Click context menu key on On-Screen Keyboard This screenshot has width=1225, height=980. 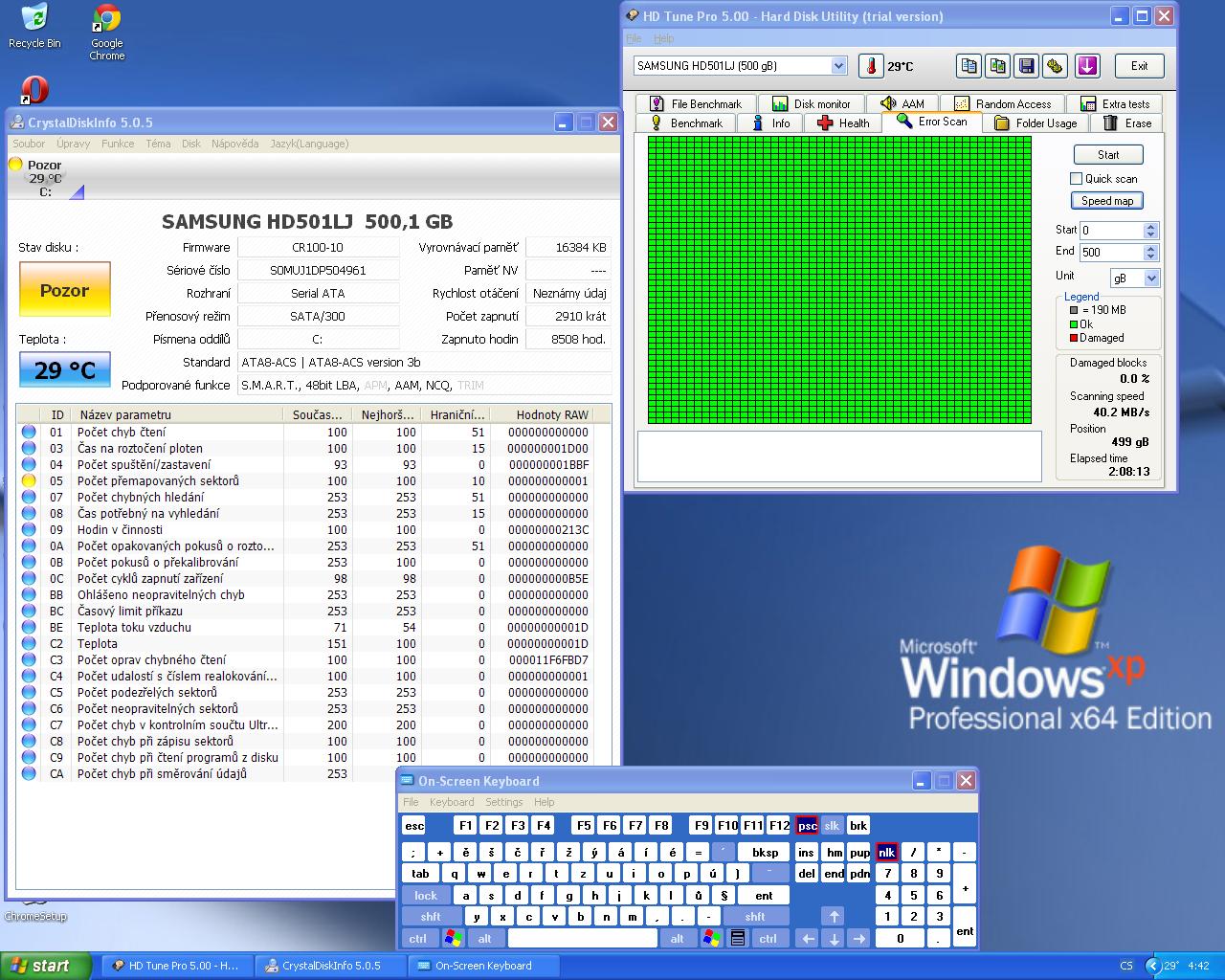pos(738,939)
